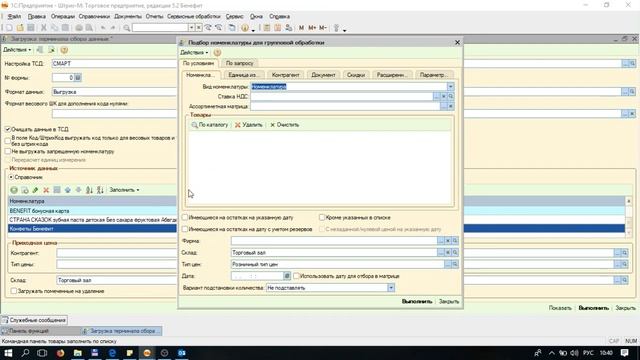640x360 pixels.
Task: Click the help icon in Загрузка терминала window
Action: click(64, 50)
